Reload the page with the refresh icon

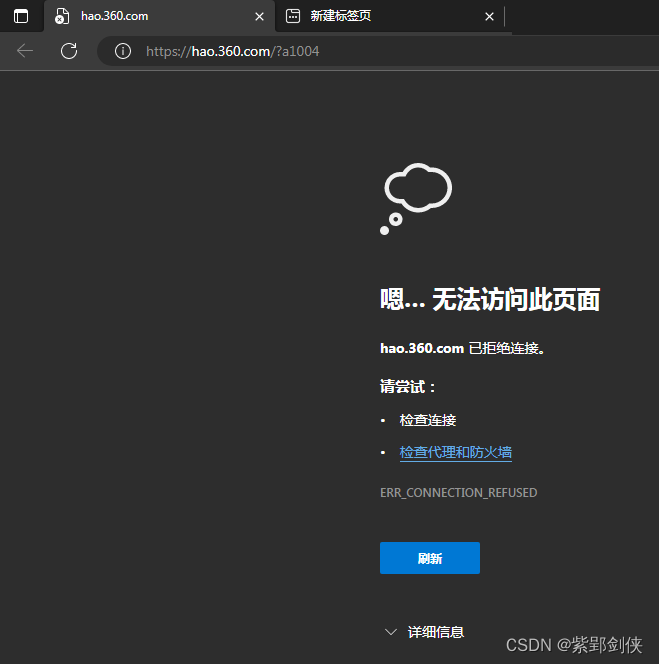pos(69,51)
